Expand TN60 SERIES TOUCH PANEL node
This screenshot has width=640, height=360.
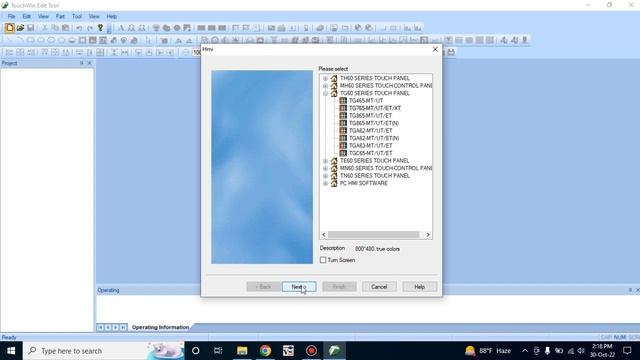[325, 176]
